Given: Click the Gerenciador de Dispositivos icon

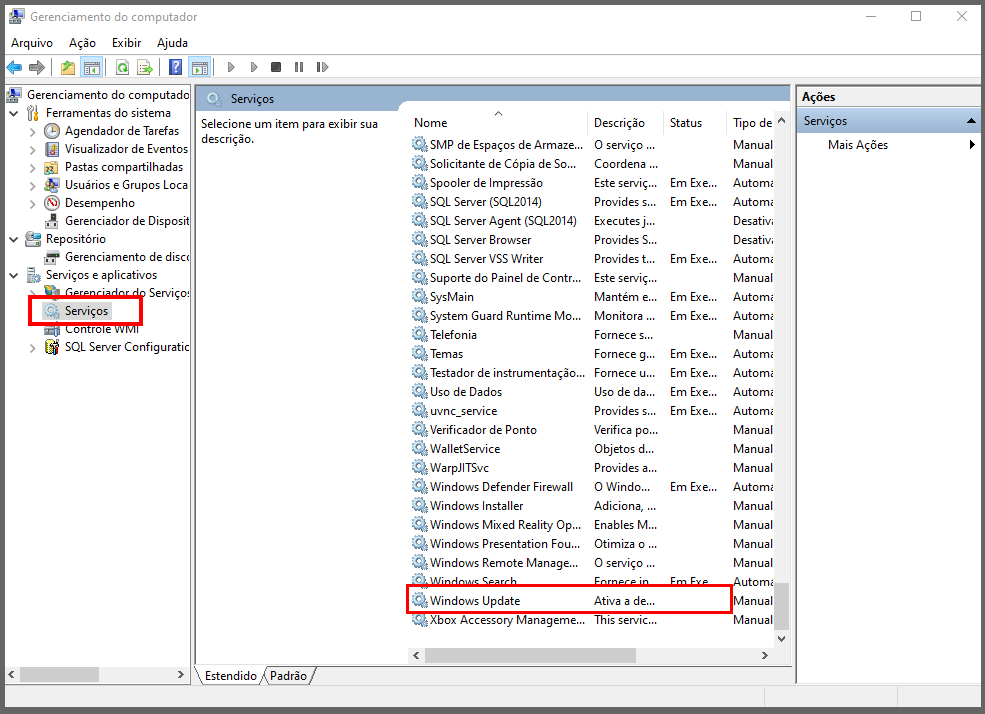Looking at the screenshot, I should click(52, 221).
